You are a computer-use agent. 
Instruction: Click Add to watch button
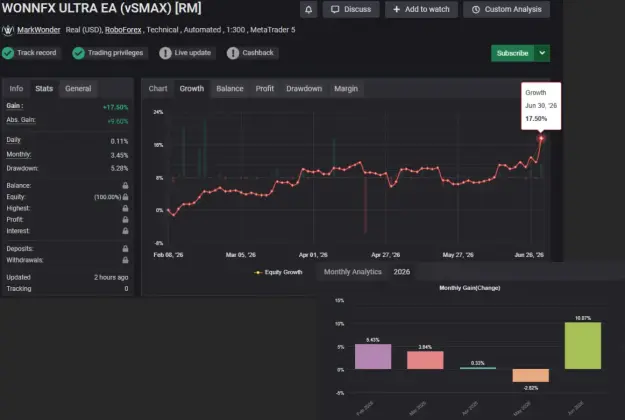tap(421, 9)
